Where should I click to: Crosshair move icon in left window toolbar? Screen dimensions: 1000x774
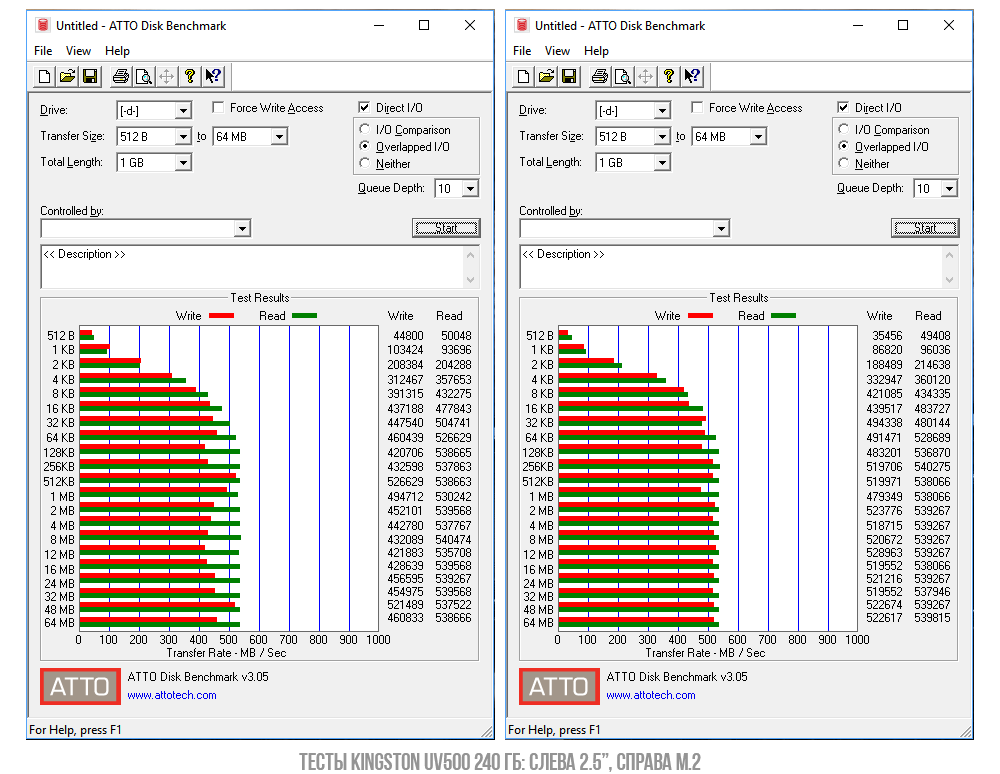(x=166, y=77)
